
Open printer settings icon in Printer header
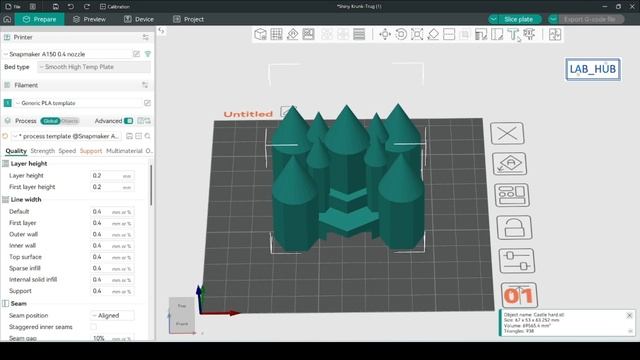(145, 37)
